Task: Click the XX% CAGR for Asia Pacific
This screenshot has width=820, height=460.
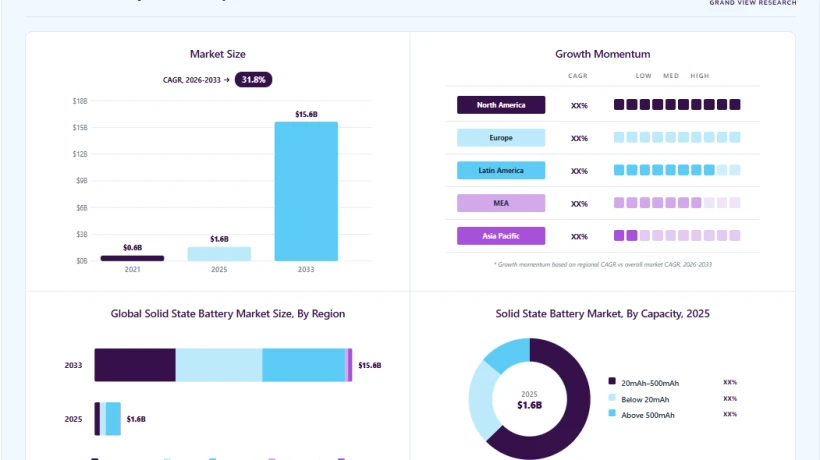Action: click(579, 236)
